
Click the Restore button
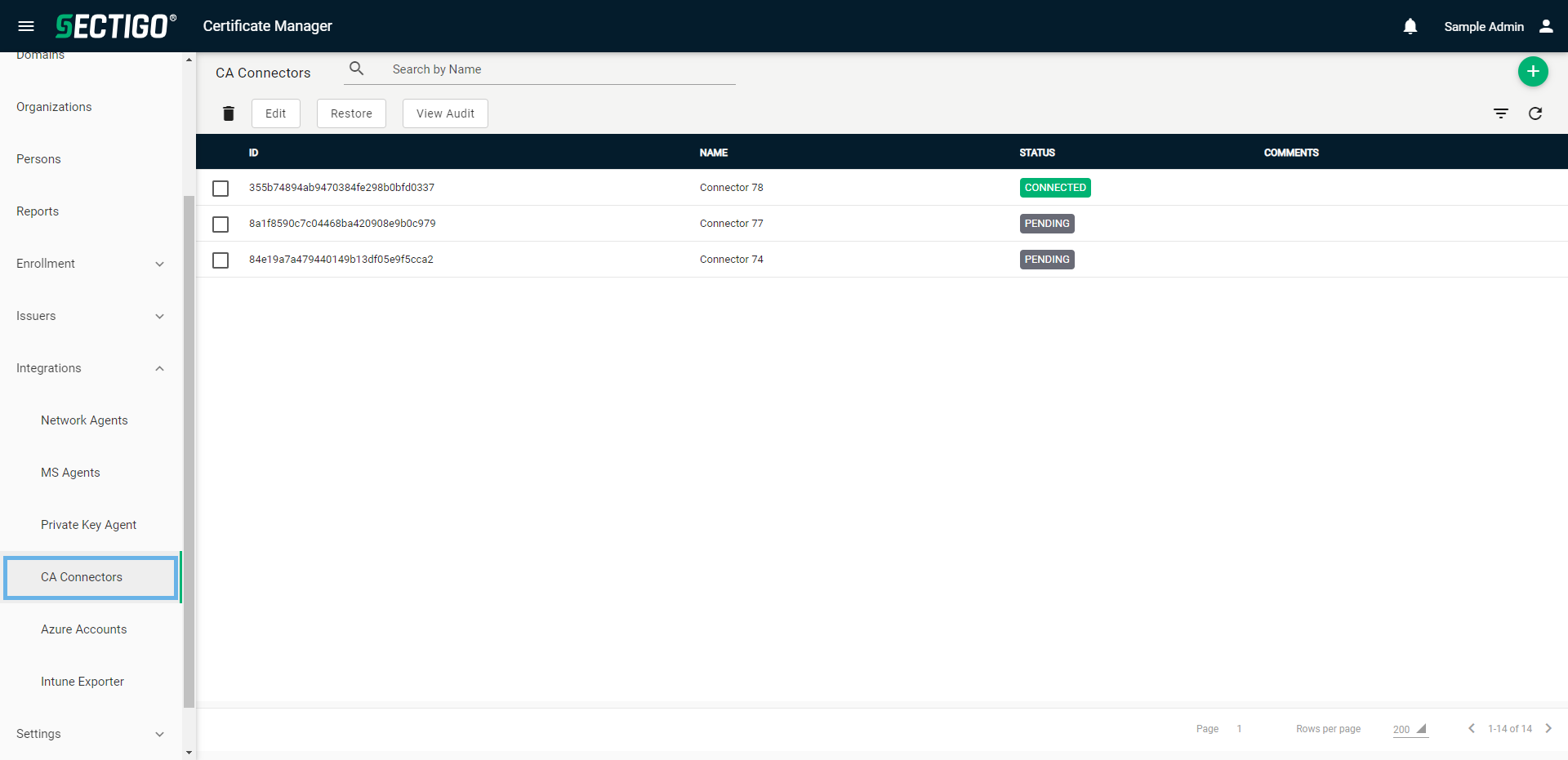[x=351, y=113]
